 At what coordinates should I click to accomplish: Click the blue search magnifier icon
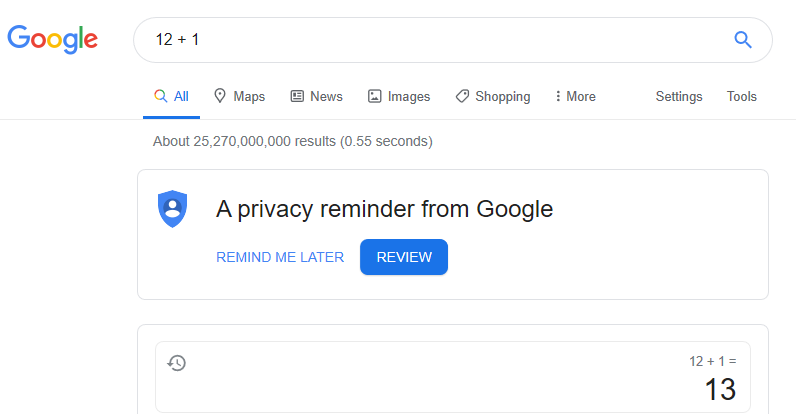742,40
